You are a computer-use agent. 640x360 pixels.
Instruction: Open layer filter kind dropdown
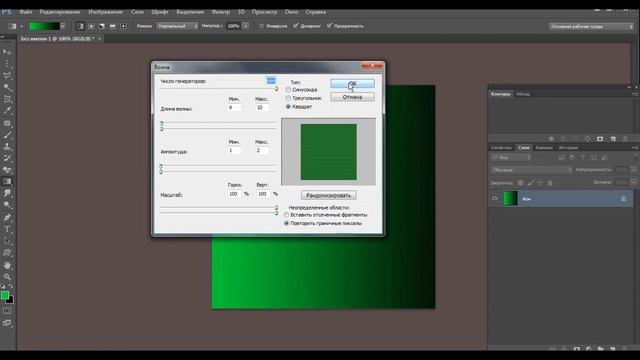[511, 157]
